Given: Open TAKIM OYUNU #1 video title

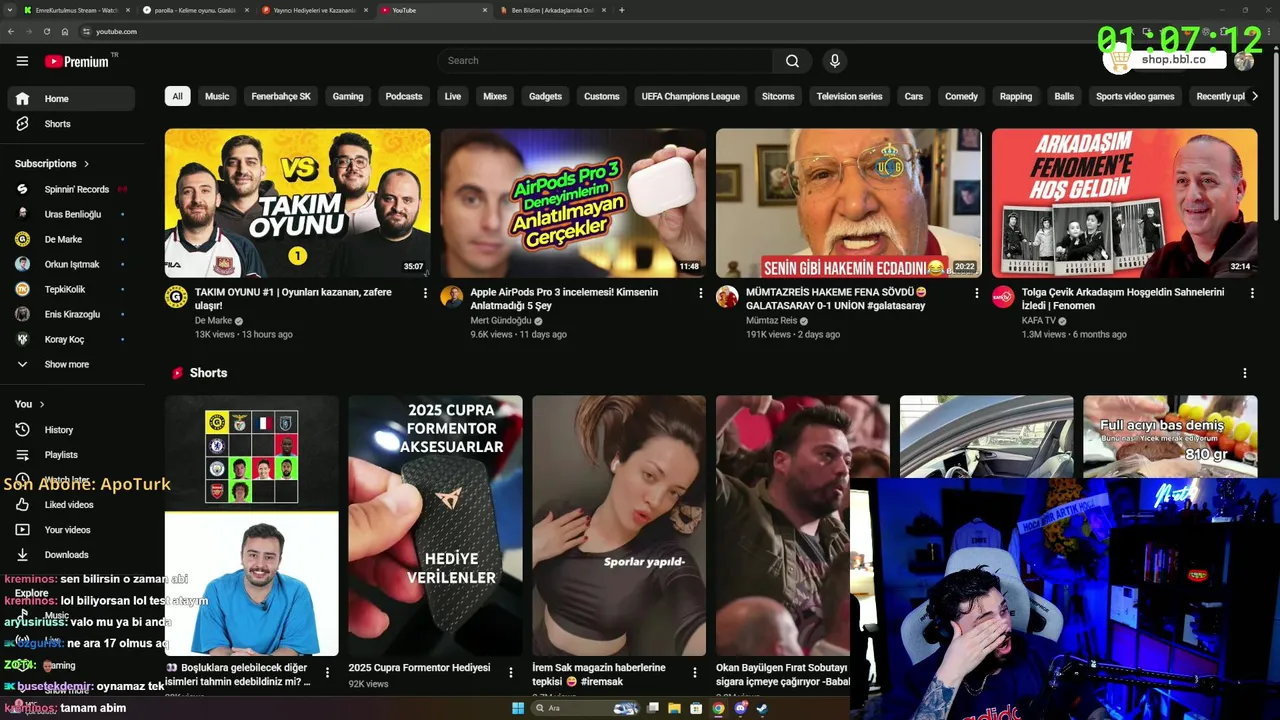Looking at the screenshot, I should [293, 299].
